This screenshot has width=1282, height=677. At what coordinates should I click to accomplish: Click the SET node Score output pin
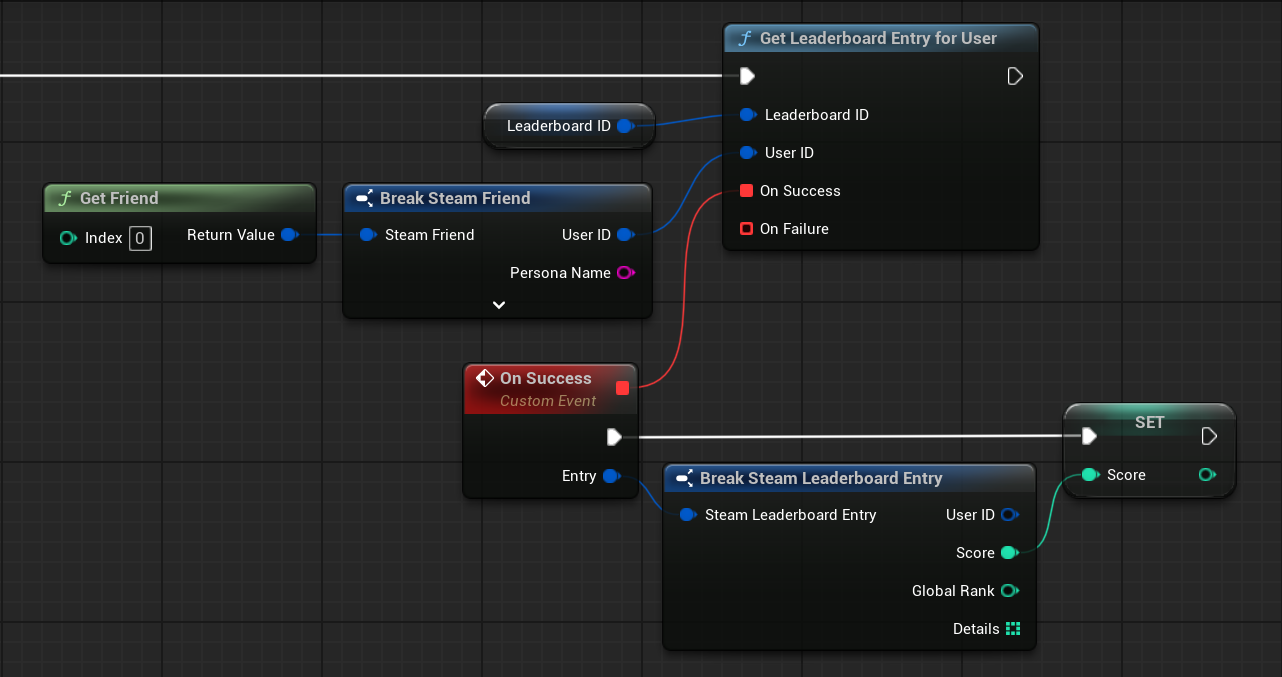click(x=1207, y=475)
